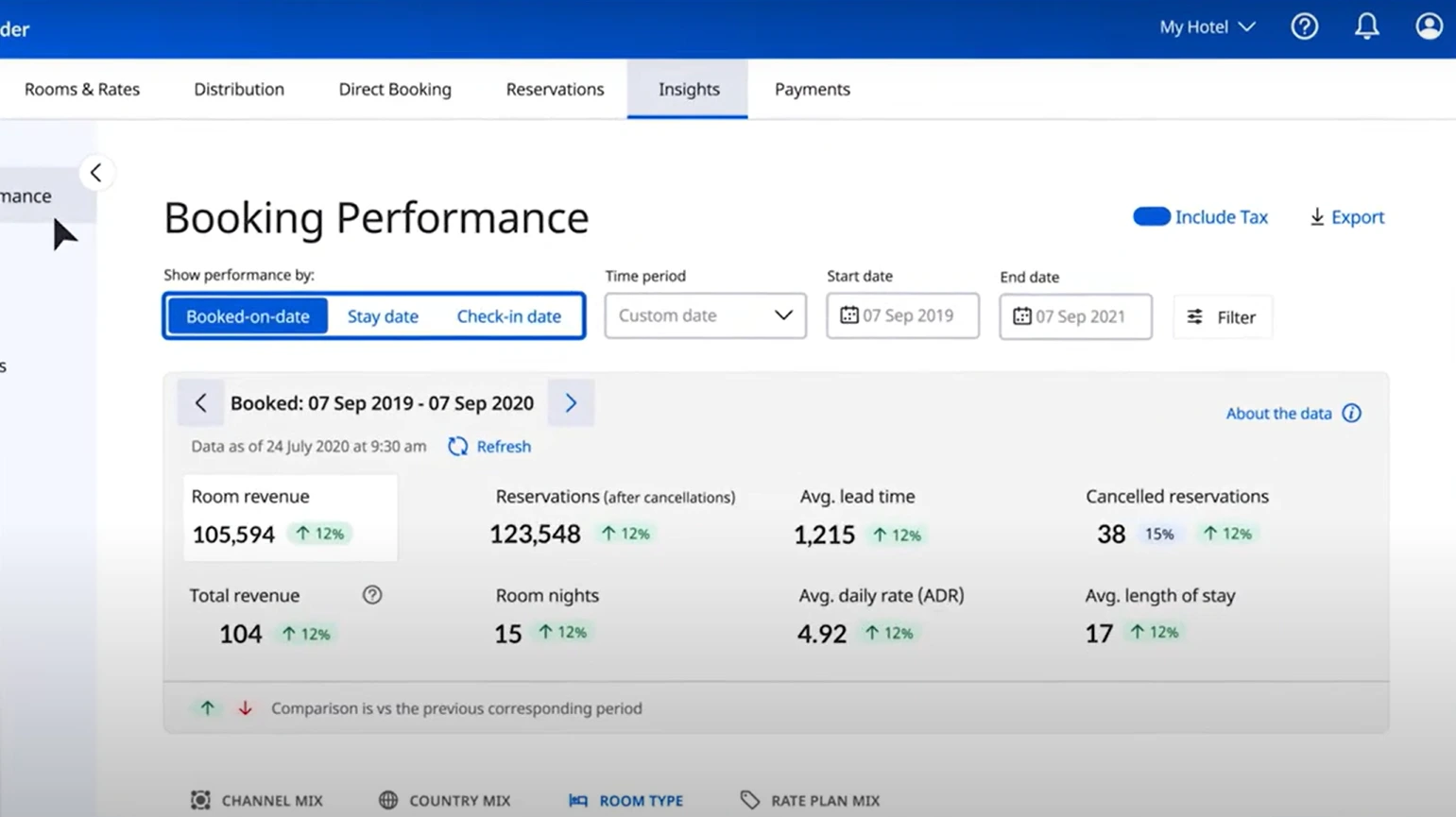Screen dimensions: 1456x817
Task: Click the Start date field
Action: [x=902, y=315]
